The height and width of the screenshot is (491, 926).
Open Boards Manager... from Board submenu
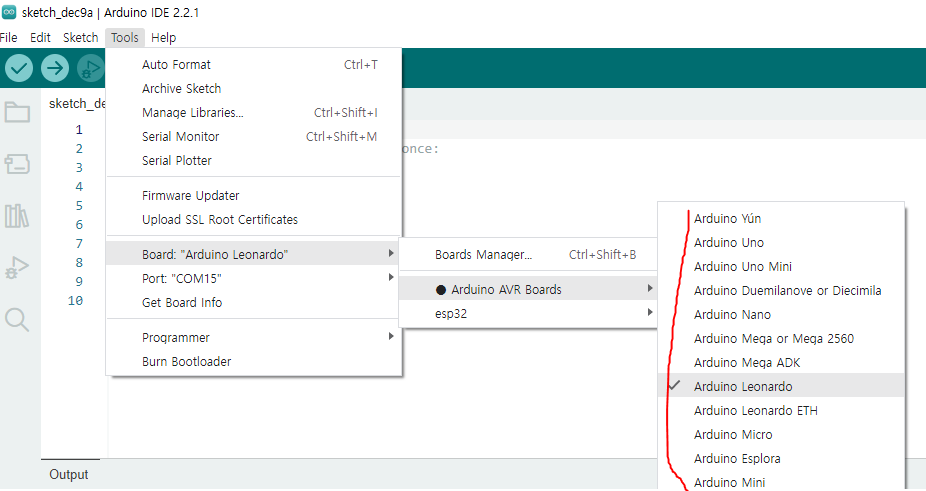(x=528, y=255)
